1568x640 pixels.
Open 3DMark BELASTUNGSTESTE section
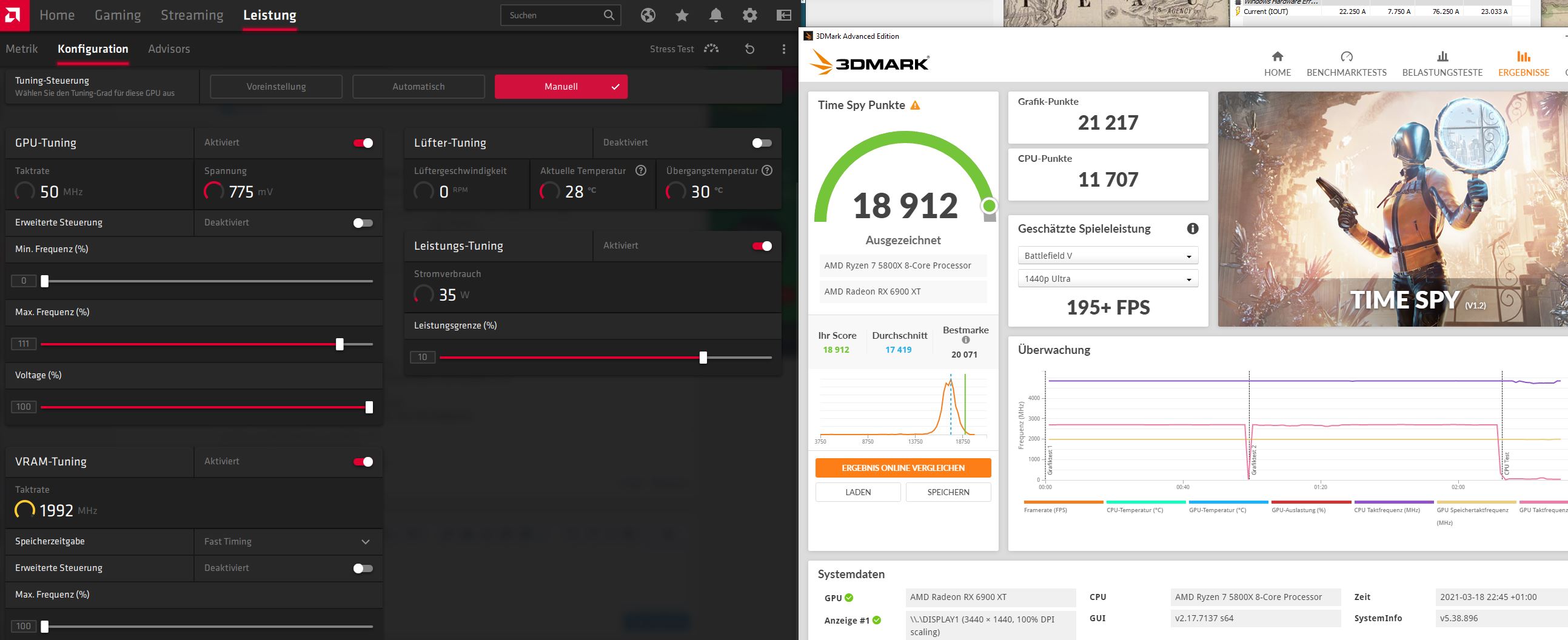pyautogui.click(x=1442, y=64)
